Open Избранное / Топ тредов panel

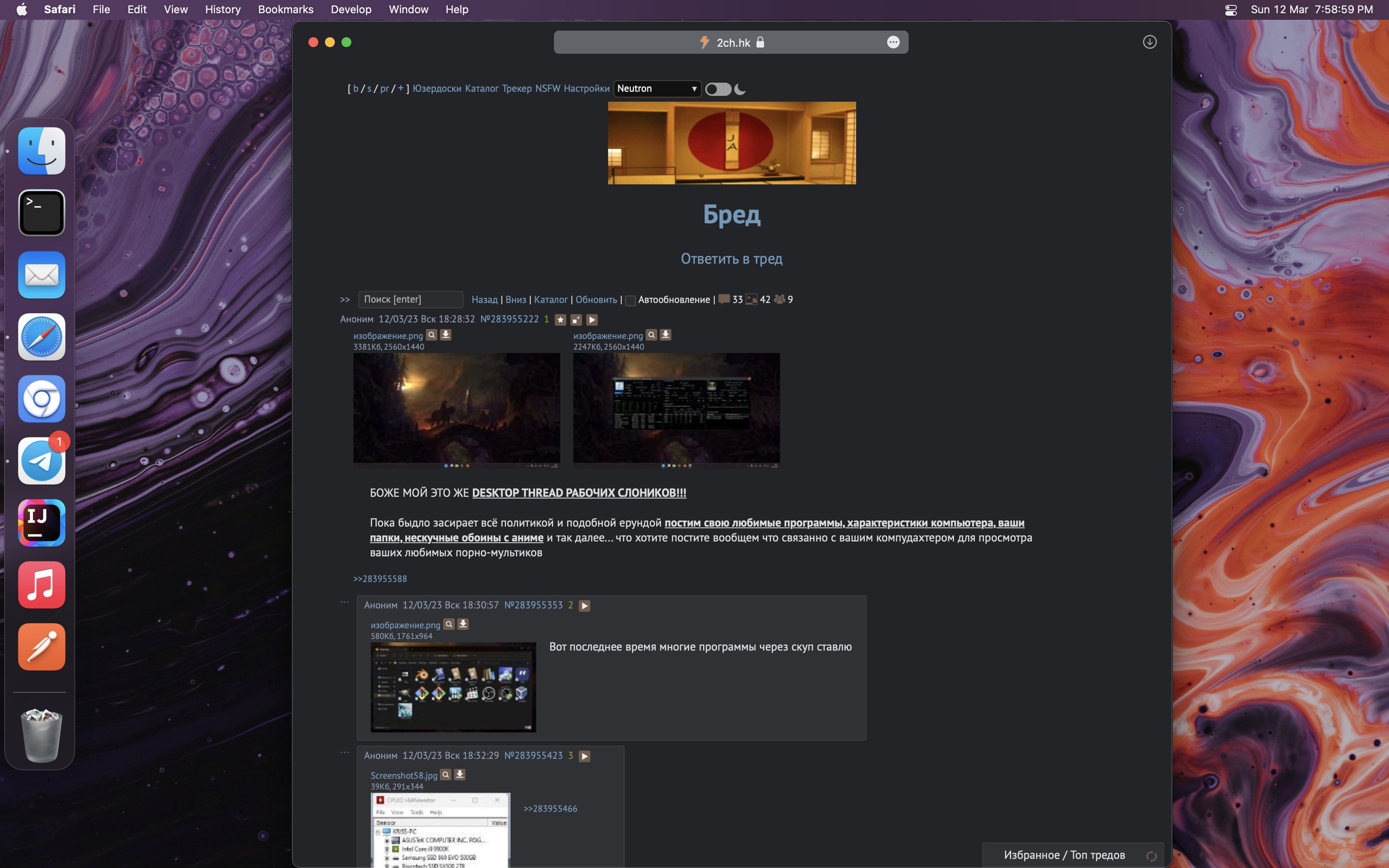1064,855
